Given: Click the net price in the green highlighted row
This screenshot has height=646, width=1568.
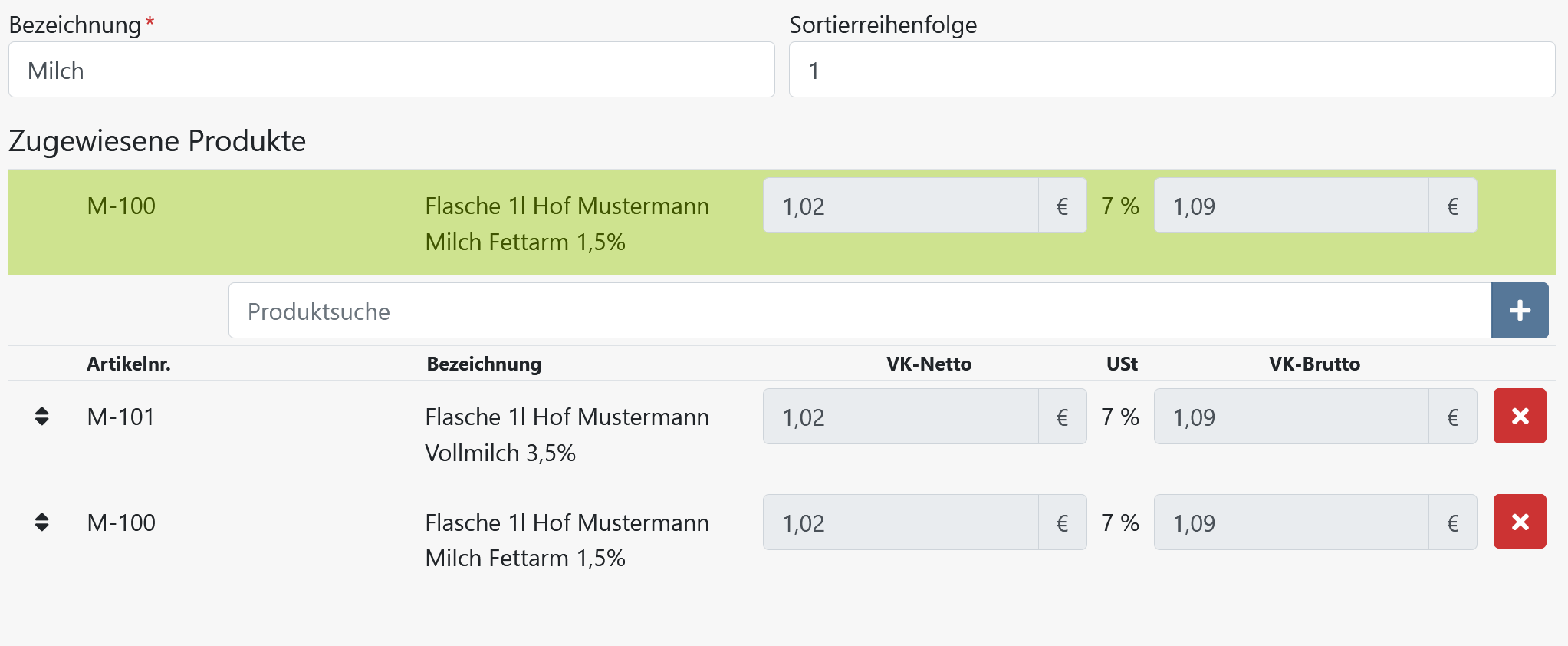Looking at the screenshot, I should (x=901, y=206).
